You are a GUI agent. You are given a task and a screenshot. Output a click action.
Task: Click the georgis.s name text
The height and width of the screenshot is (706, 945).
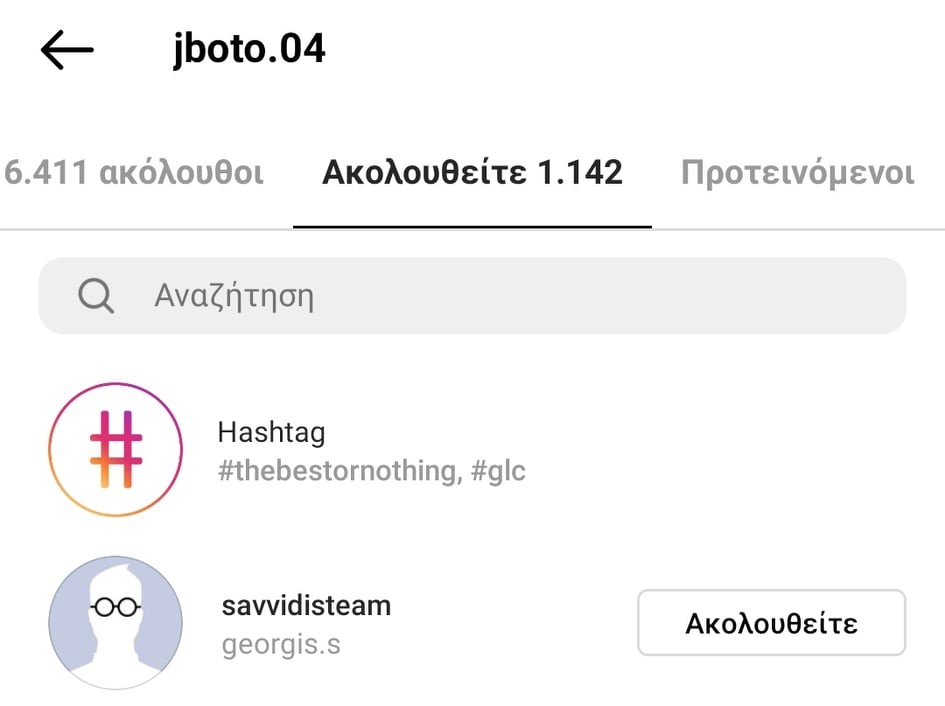pos(281,643)
